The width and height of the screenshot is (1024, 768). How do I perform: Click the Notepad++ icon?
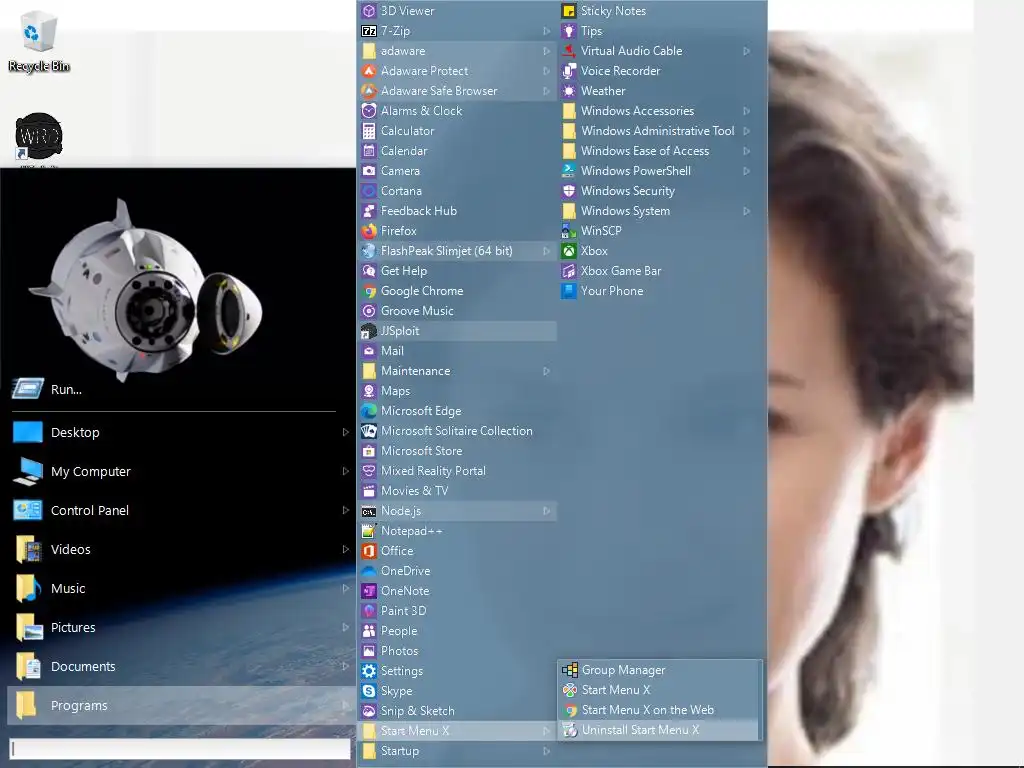click(x=369, y=531)
